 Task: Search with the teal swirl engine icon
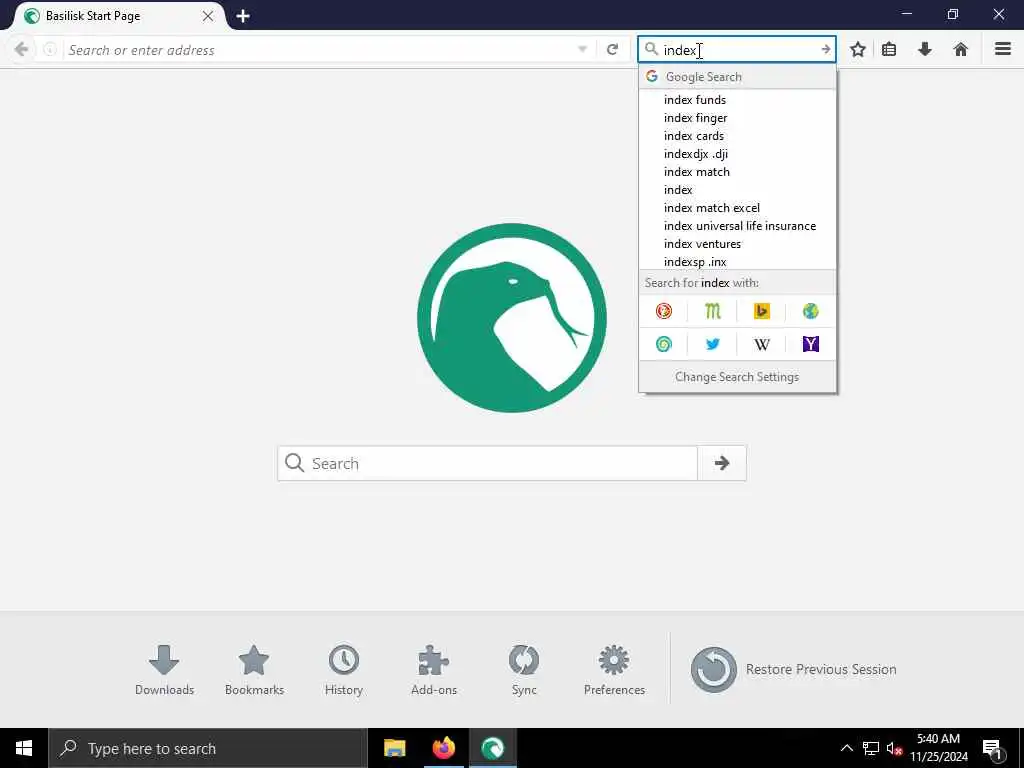click(x=664, y=344)
